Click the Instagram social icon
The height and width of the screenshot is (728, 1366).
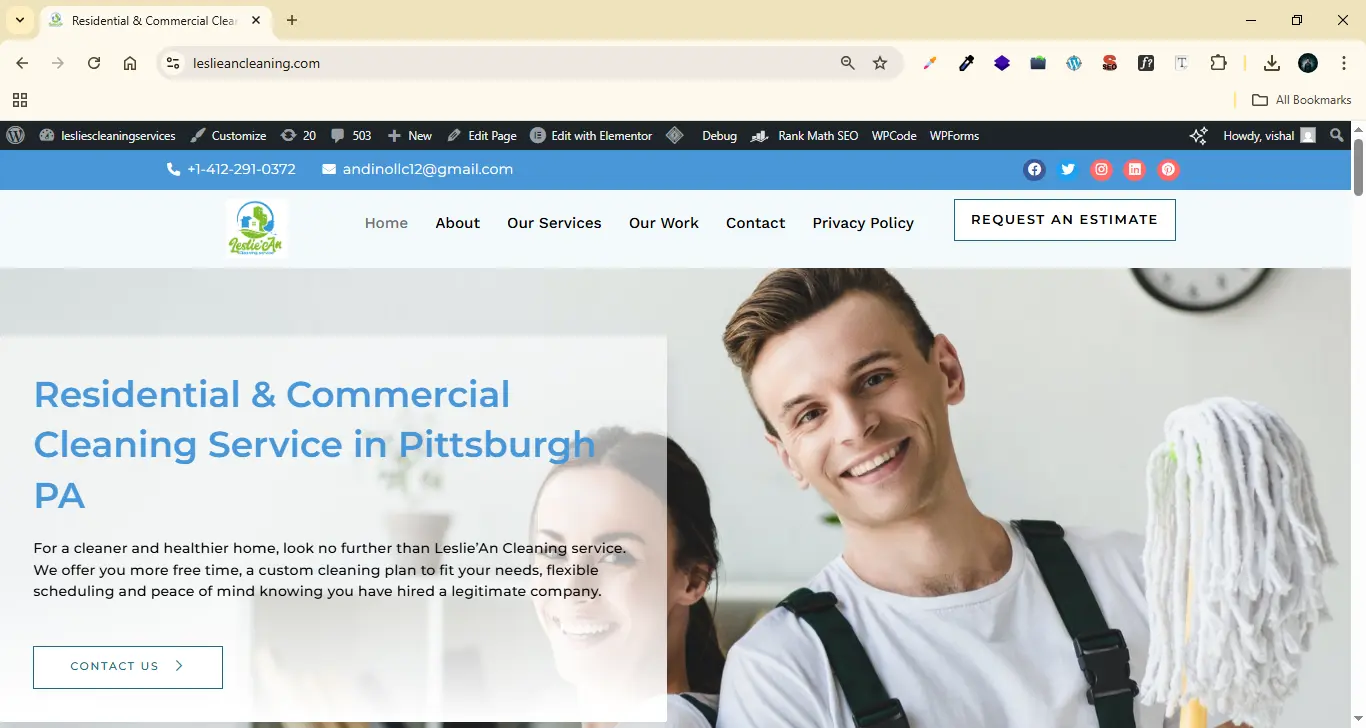click(x=1101, y=169)
